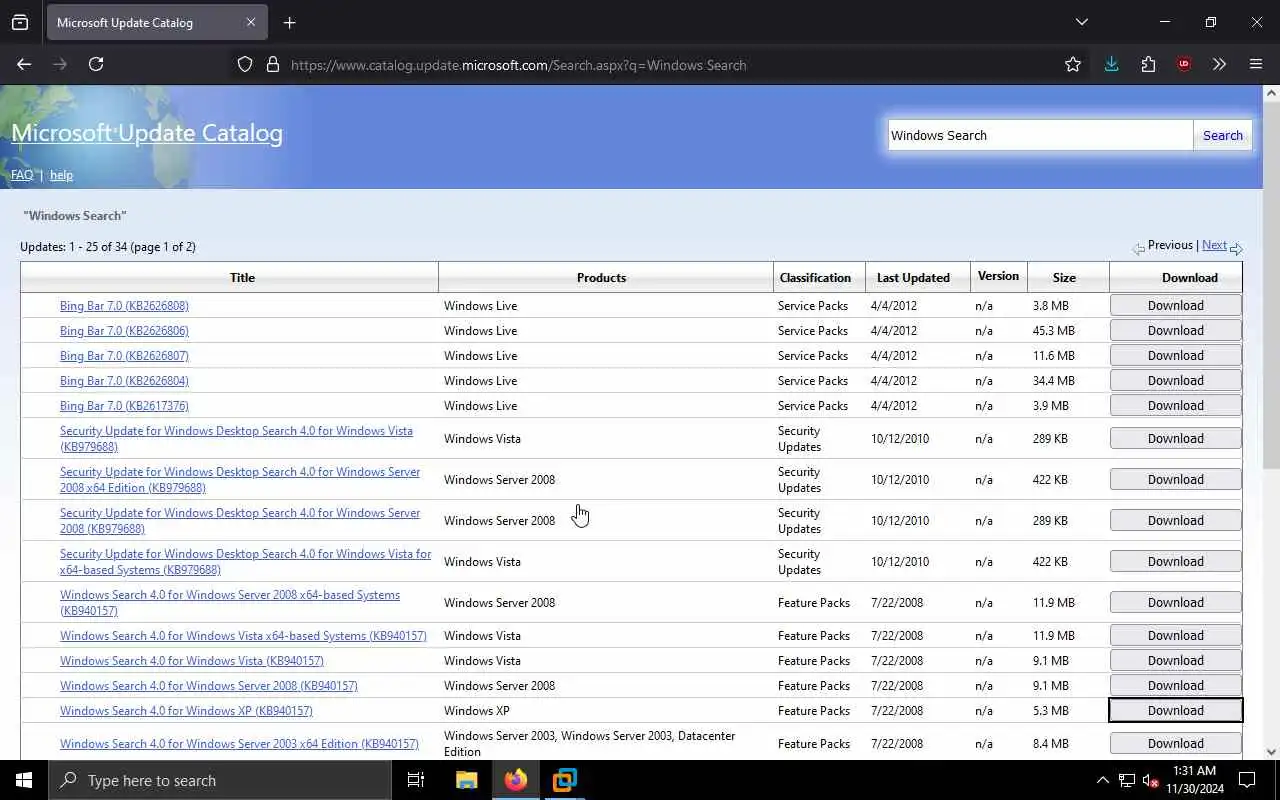Select the Microsoft Update Catalog tab
The image size is (1280, 800).
coord(156,22)
